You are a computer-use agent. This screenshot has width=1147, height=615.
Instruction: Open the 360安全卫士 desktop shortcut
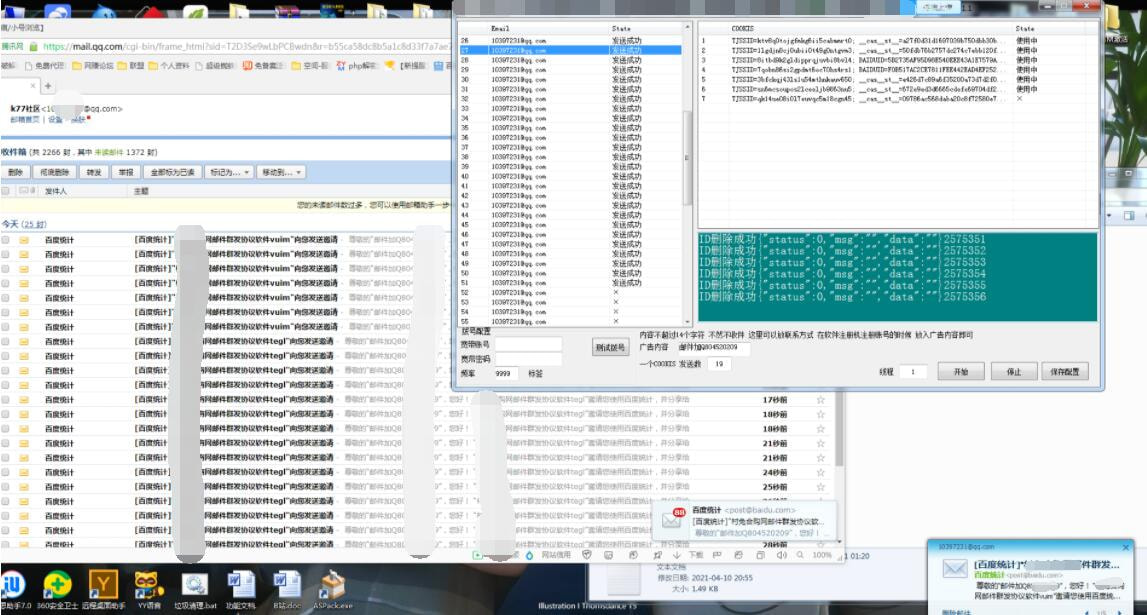click(57, 589)
